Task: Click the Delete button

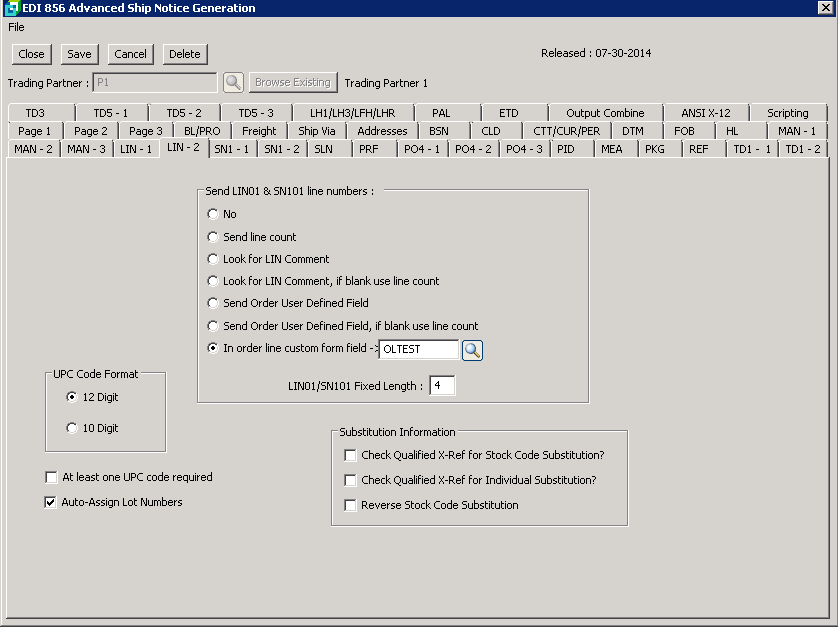Action: (x=184, y=54)
